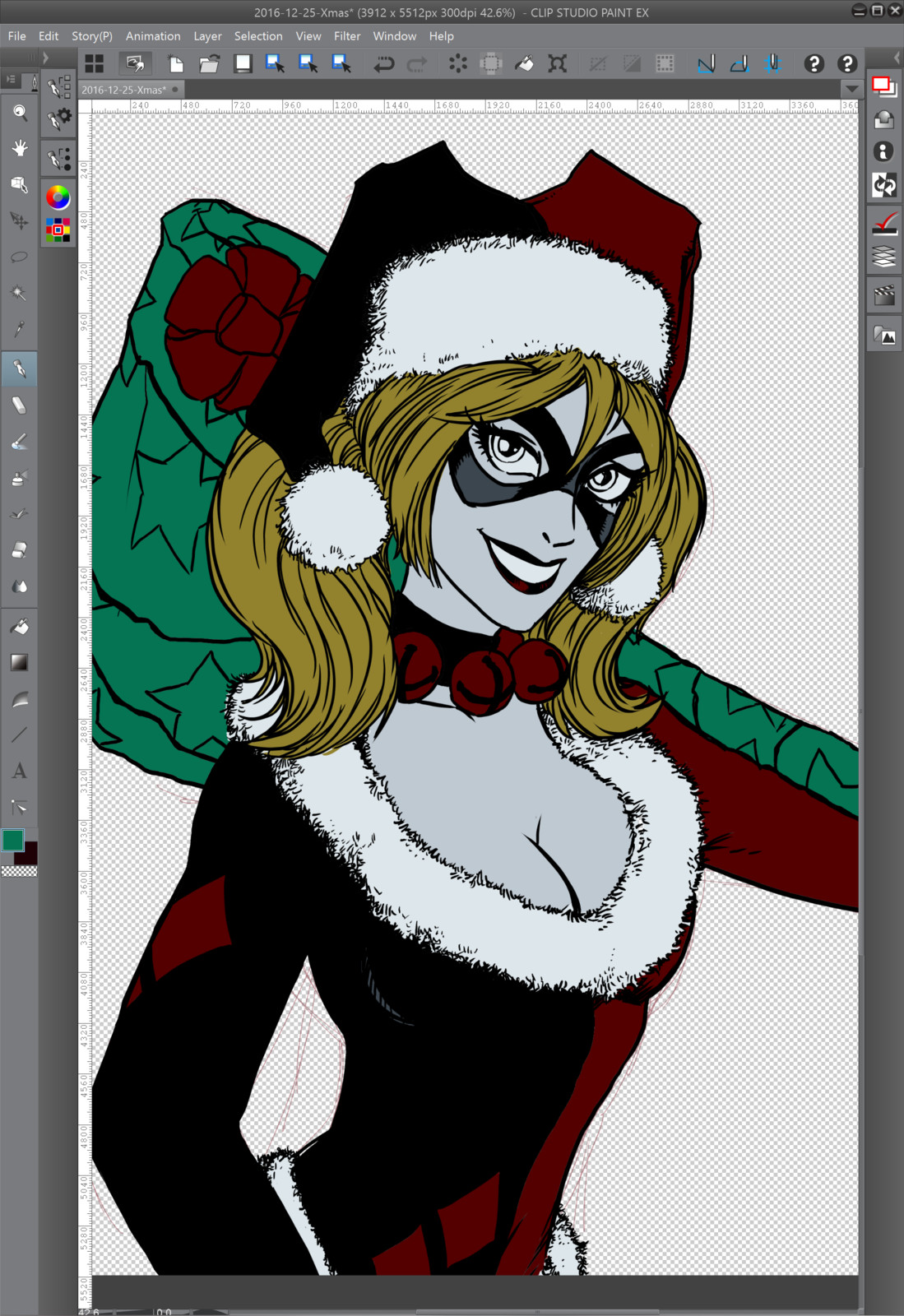Open the Color Set palette
904x1316 pixels.
[x=58, y=229]
